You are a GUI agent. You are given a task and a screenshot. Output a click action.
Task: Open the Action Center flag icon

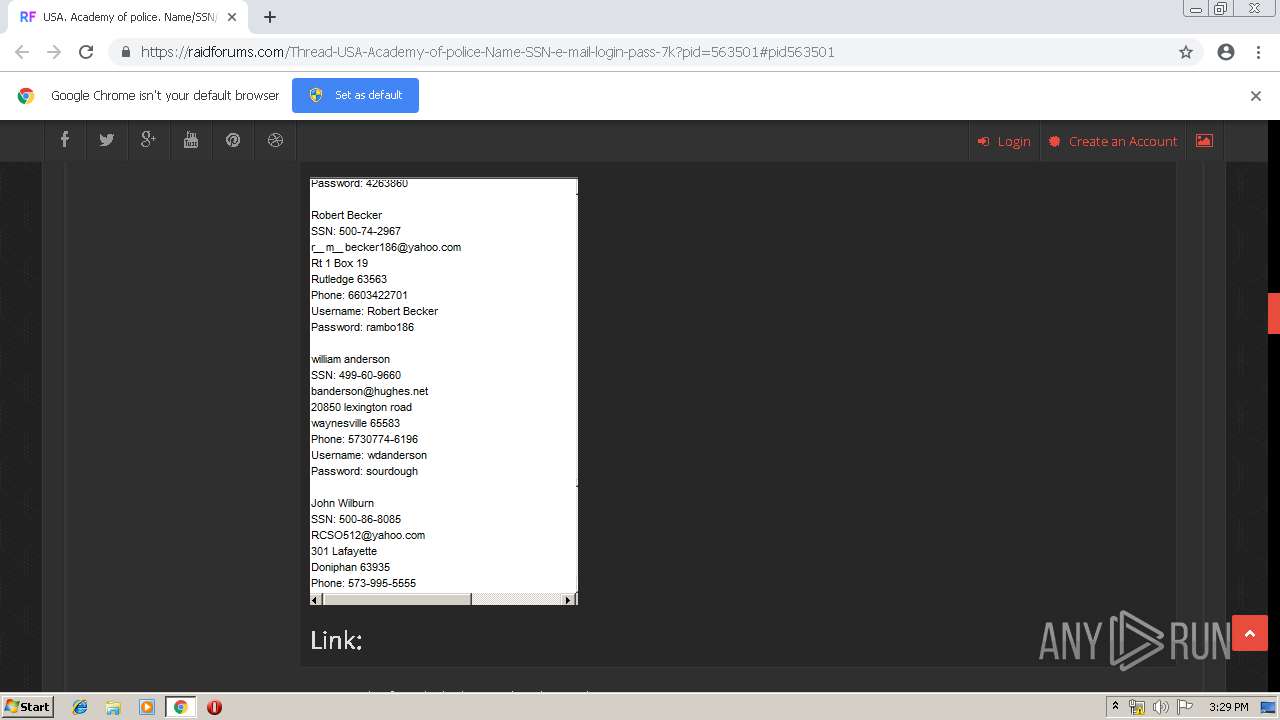pyautogui.click(x=1184, y=707)
